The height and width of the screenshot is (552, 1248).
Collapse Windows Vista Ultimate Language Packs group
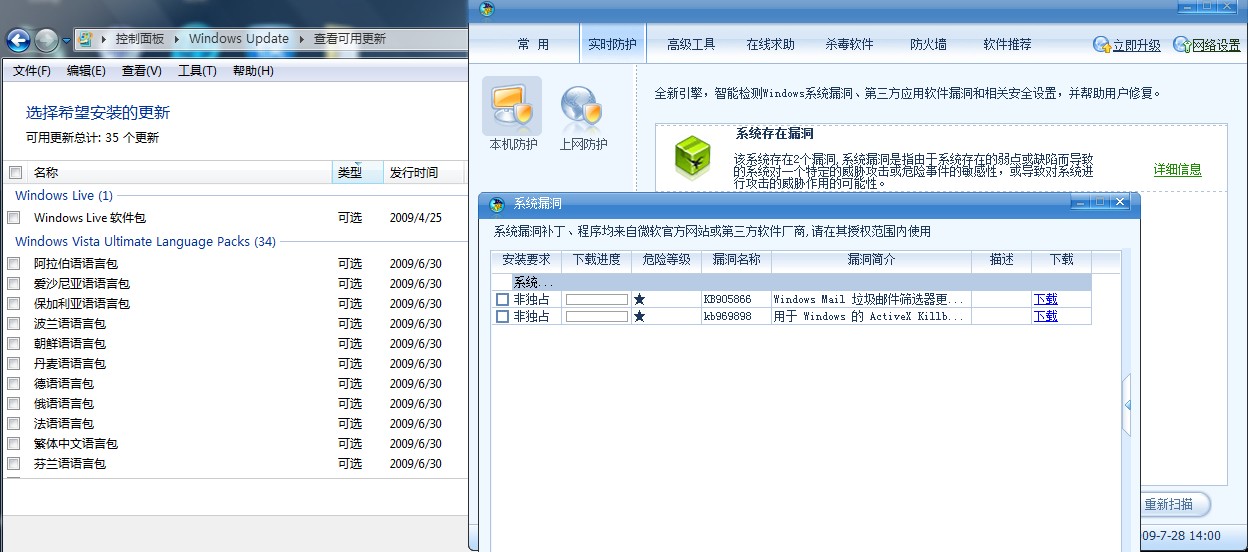pyautogui.click(x=145, y=241)
